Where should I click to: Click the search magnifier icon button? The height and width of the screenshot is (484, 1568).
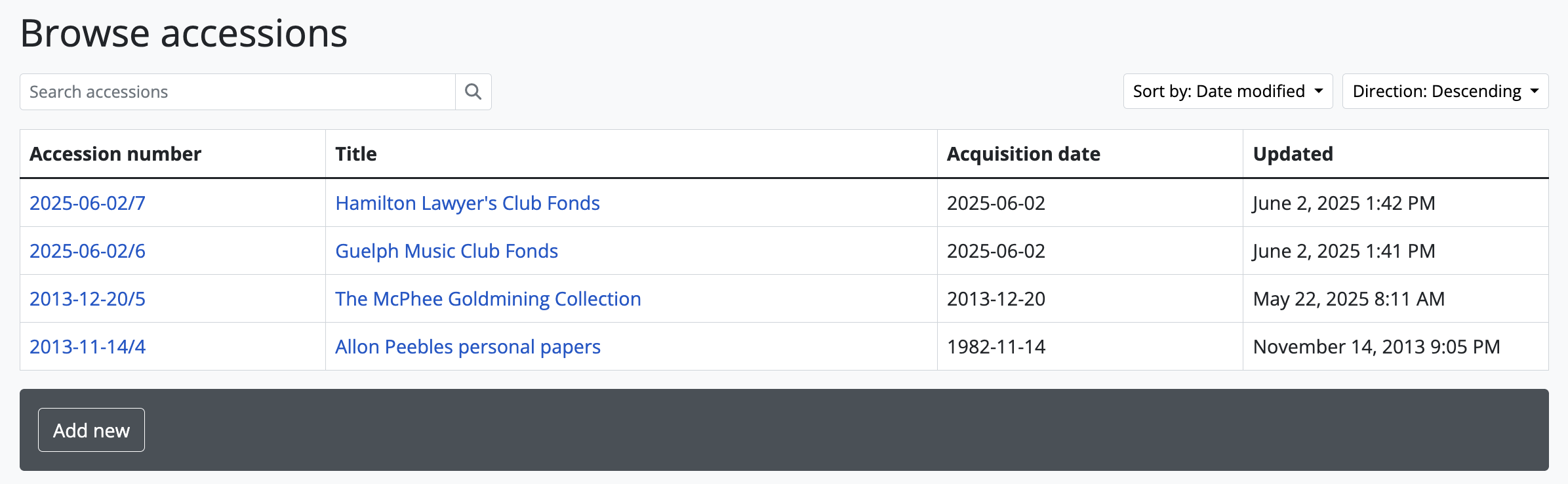(x=473, y=92)
